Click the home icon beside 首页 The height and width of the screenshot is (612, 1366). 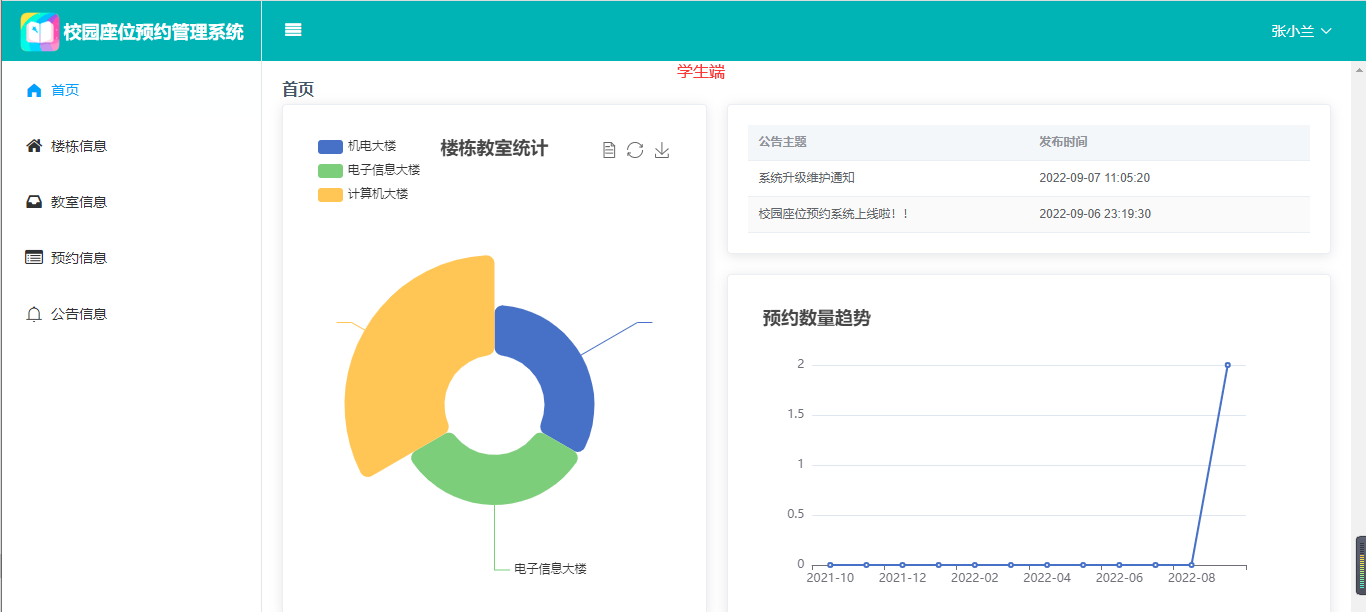coord(34,90)
